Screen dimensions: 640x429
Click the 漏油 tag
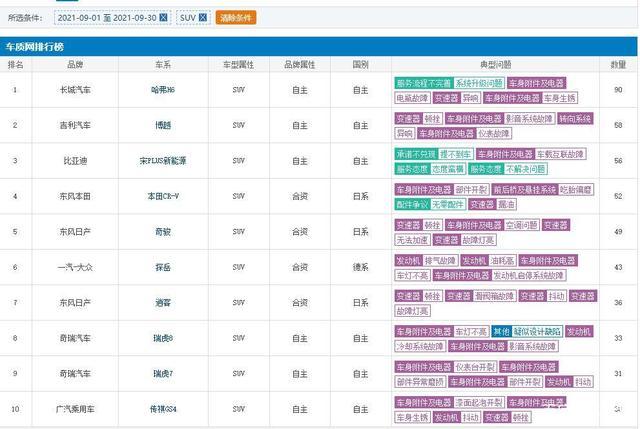pyautogui.click(x=507, y=204)
